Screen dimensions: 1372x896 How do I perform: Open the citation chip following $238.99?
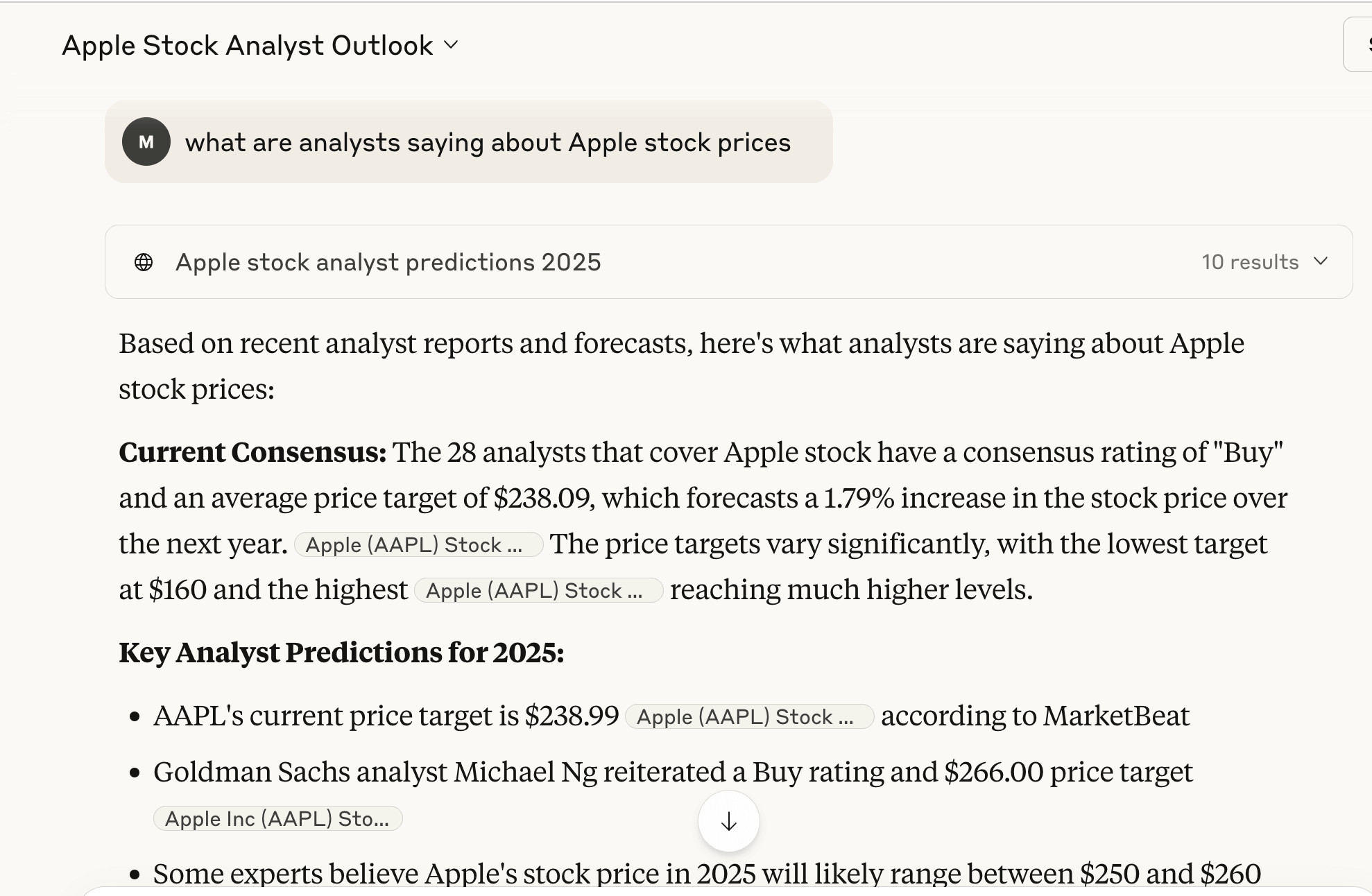pyautogui.click(x=749, y=716)
